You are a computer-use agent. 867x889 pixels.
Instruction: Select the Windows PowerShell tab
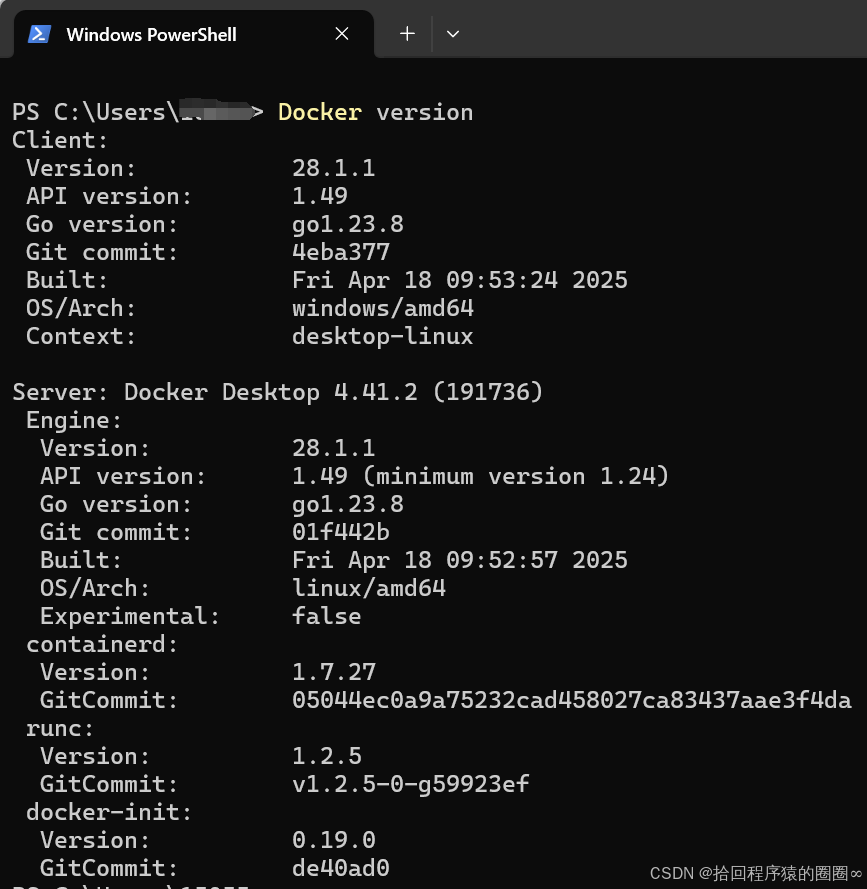[194, 34]
